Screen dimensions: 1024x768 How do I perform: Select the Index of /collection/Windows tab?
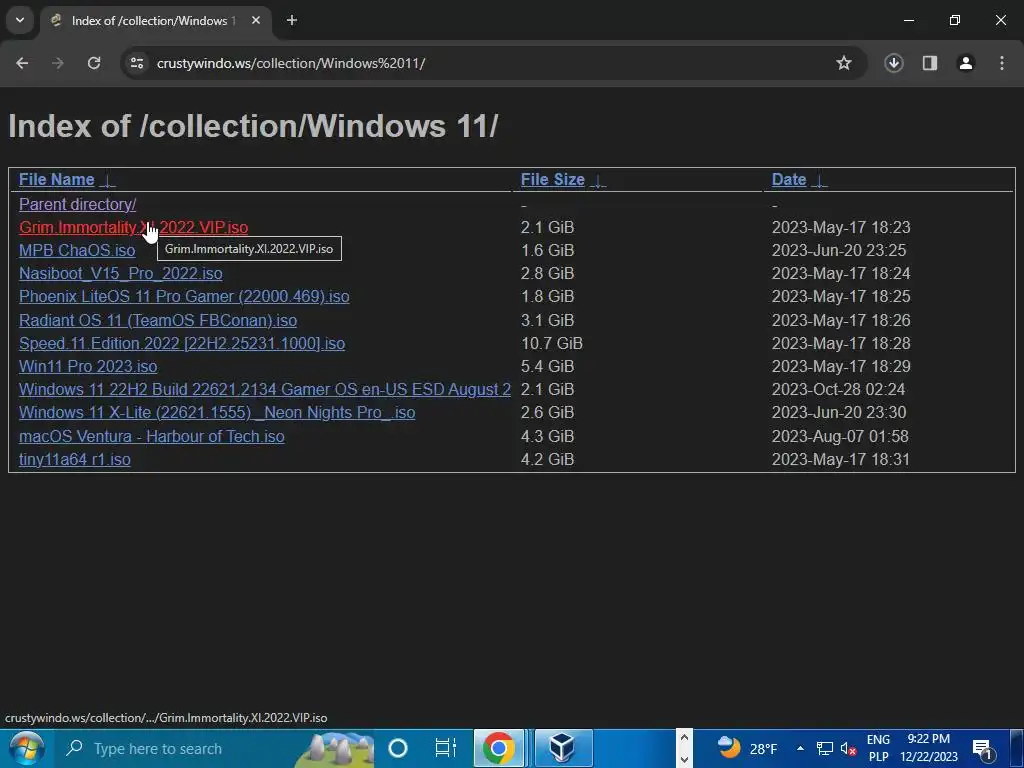[x=153, y=20]
